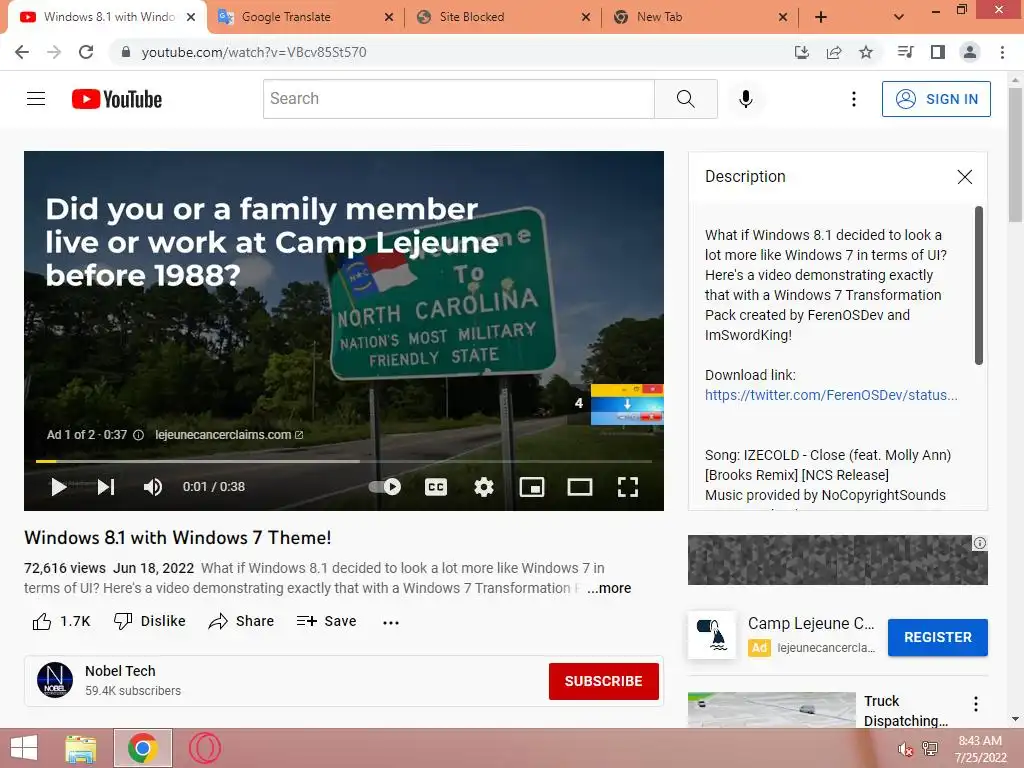Go to YouTube home via the logo
This screenshot has height=768, width=1024.
pos(117,99)
